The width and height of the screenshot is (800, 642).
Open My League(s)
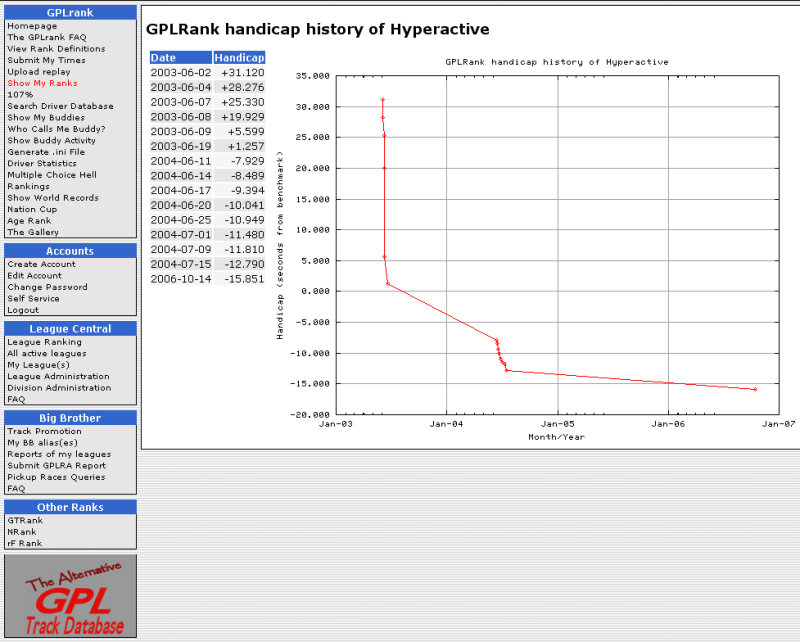pyautogui.click(x=38, y=365)
